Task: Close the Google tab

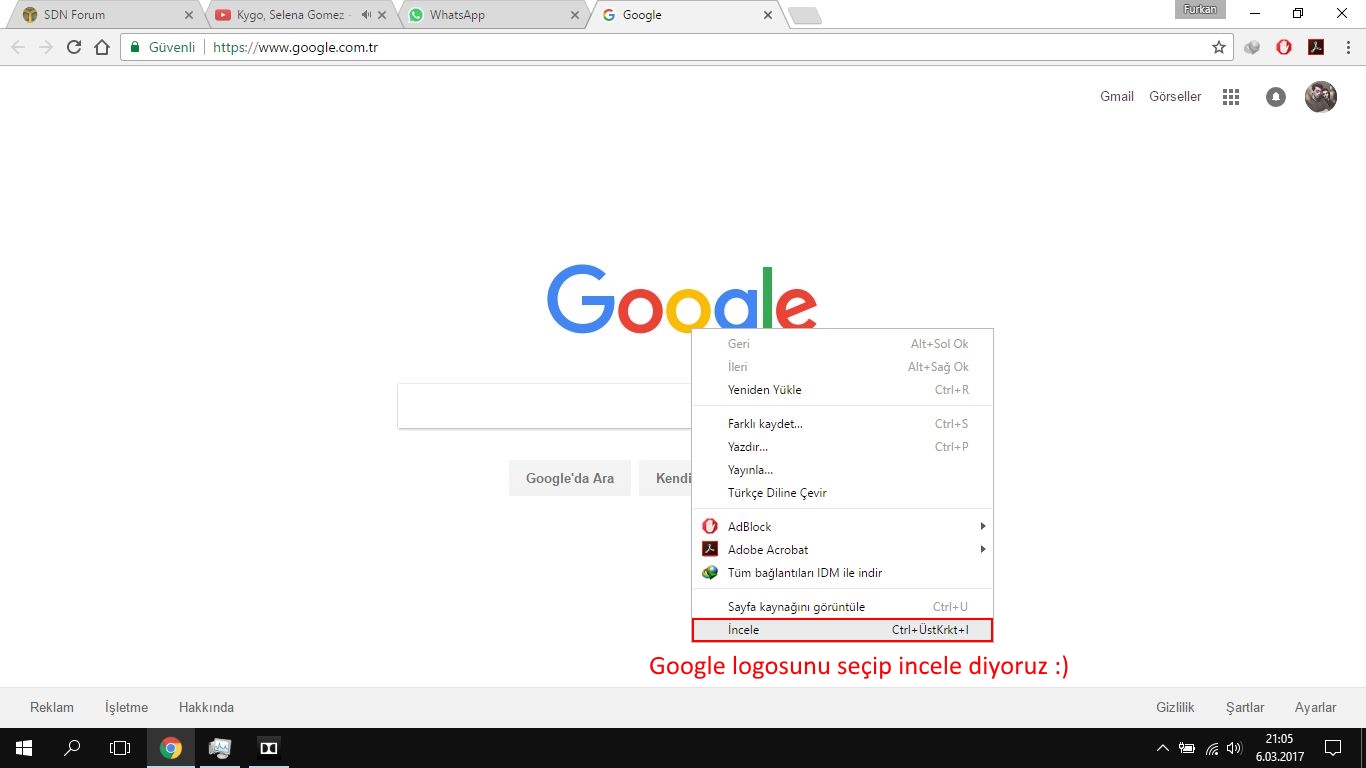Action: (x=767, y=15)
